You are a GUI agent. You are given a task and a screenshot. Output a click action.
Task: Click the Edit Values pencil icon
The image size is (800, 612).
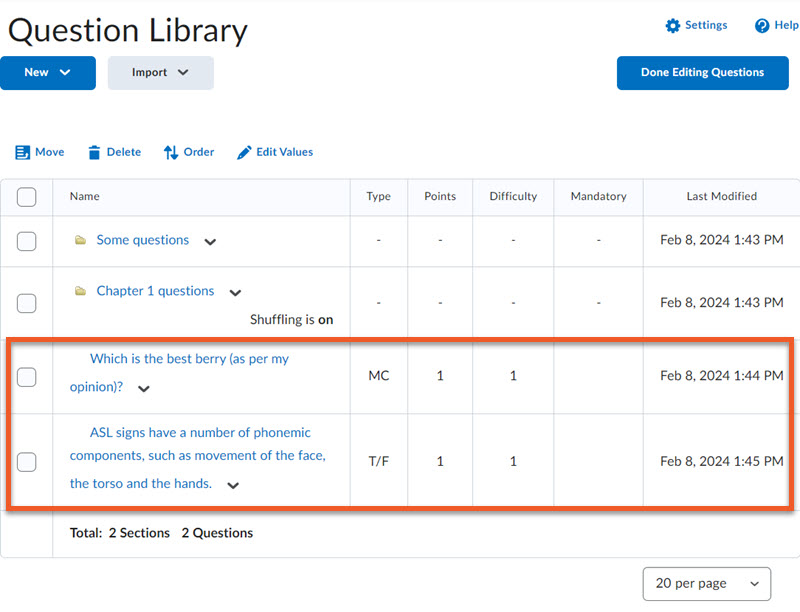pos(244,153)
